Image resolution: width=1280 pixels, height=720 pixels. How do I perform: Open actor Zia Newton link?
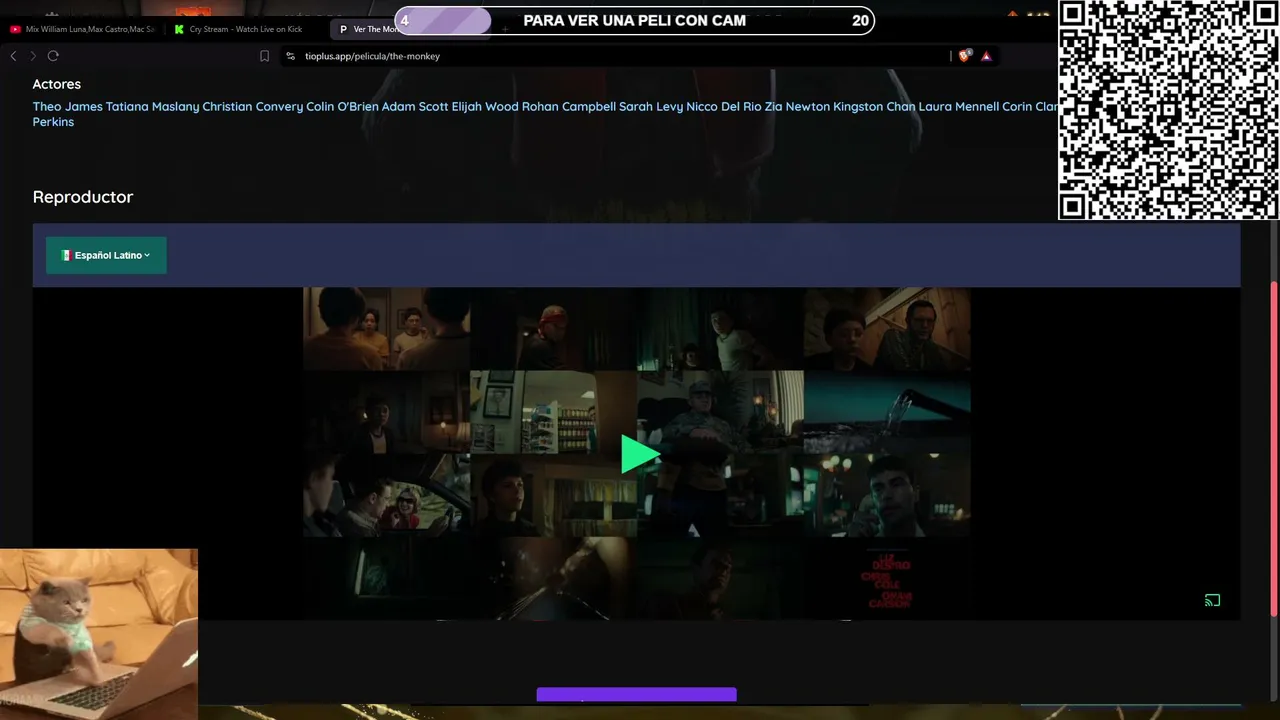click(x=797, y=106)
